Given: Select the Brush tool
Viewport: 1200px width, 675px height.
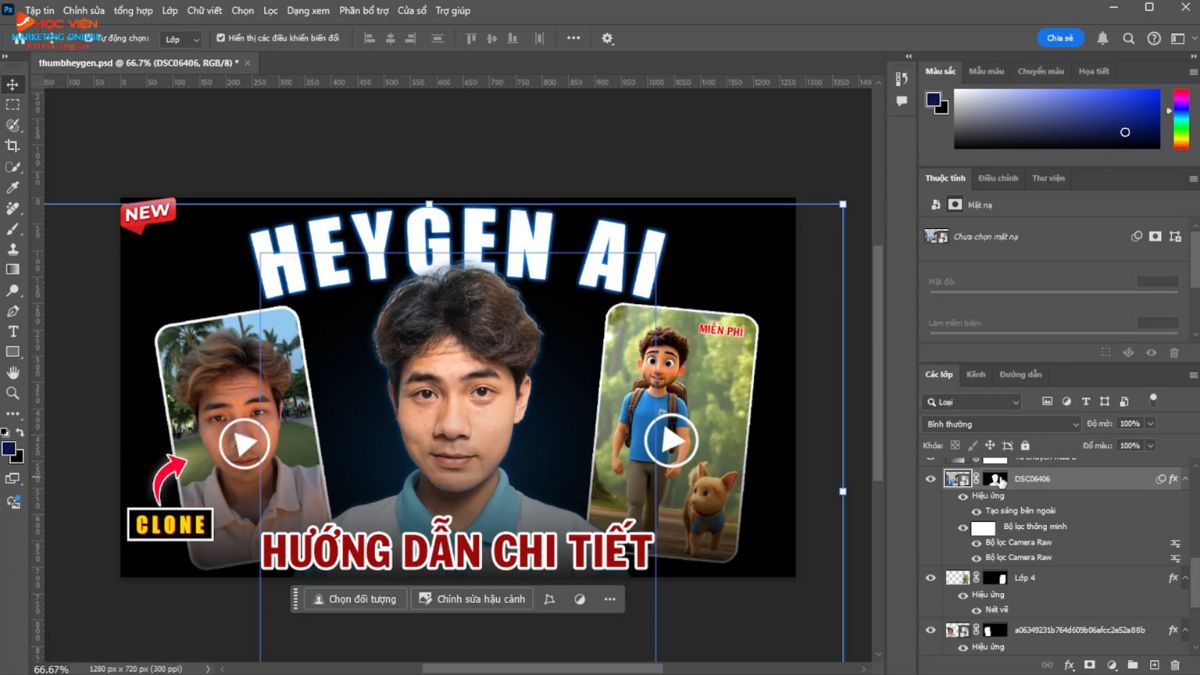Looking at the screenshot, I should 13,228.
